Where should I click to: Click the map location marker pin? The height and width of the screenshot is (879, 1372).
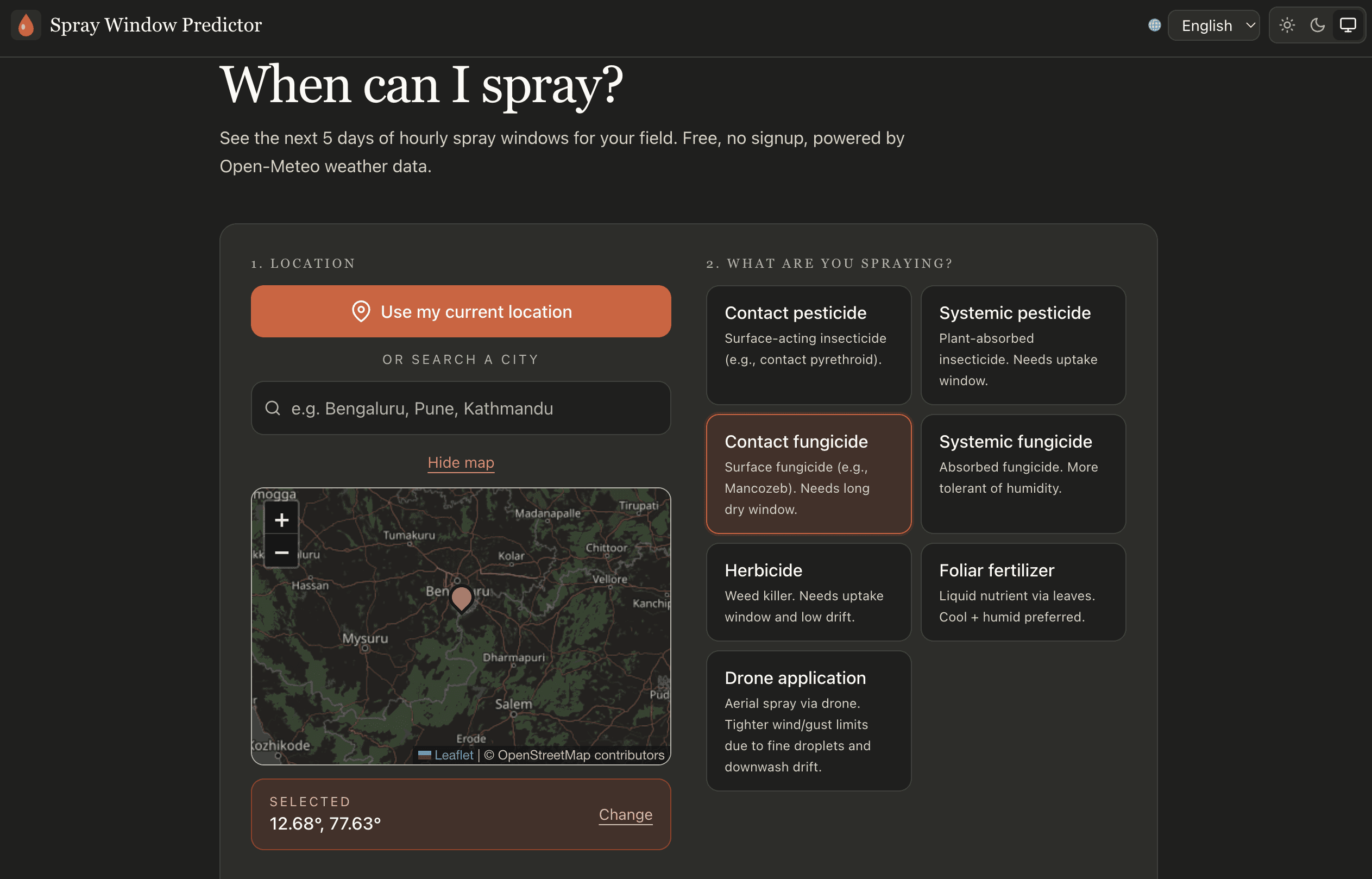tap(462, 598)
